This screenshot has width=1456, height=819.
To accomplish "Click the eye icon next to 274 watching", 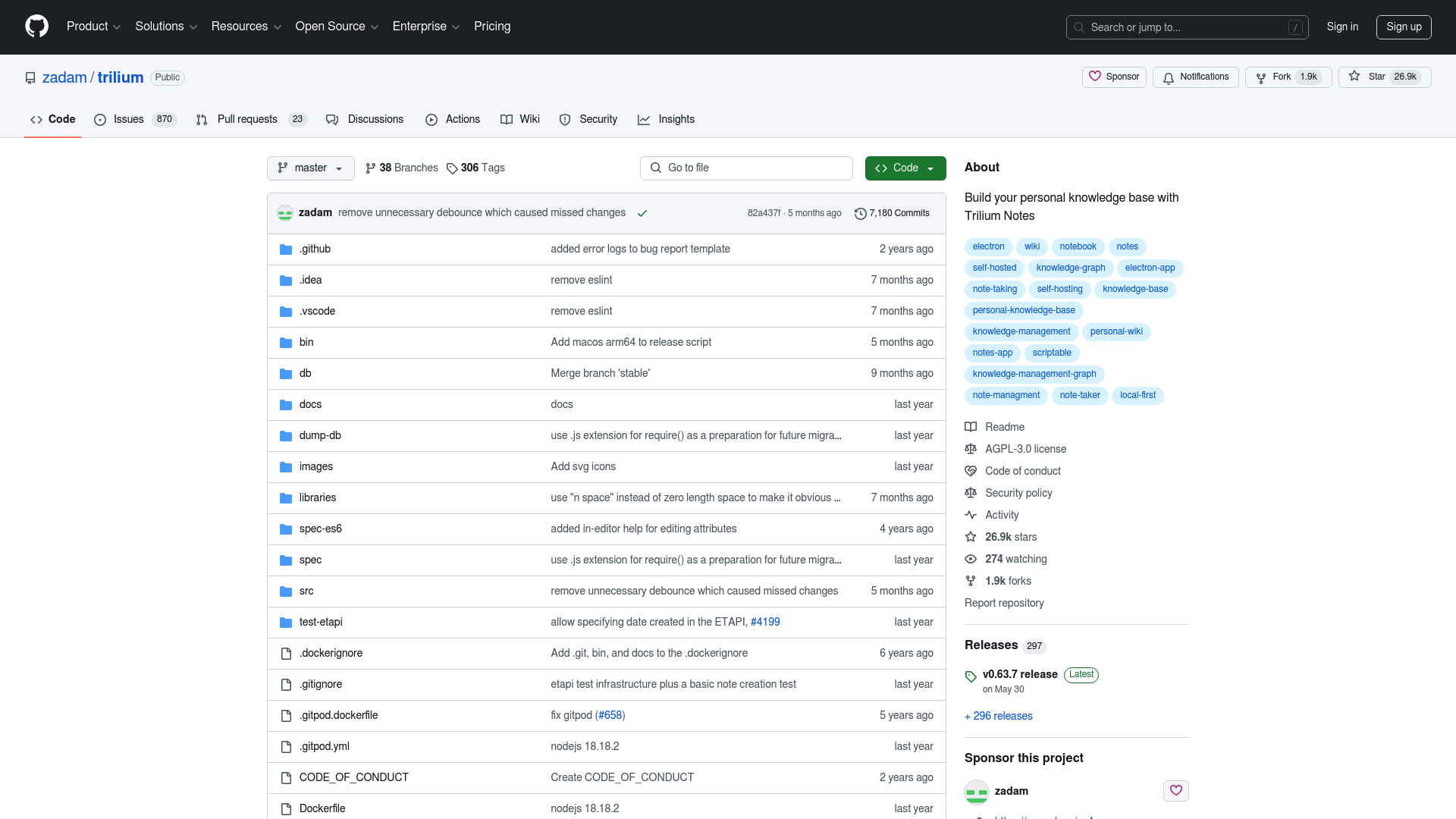I will click(971, 559).
